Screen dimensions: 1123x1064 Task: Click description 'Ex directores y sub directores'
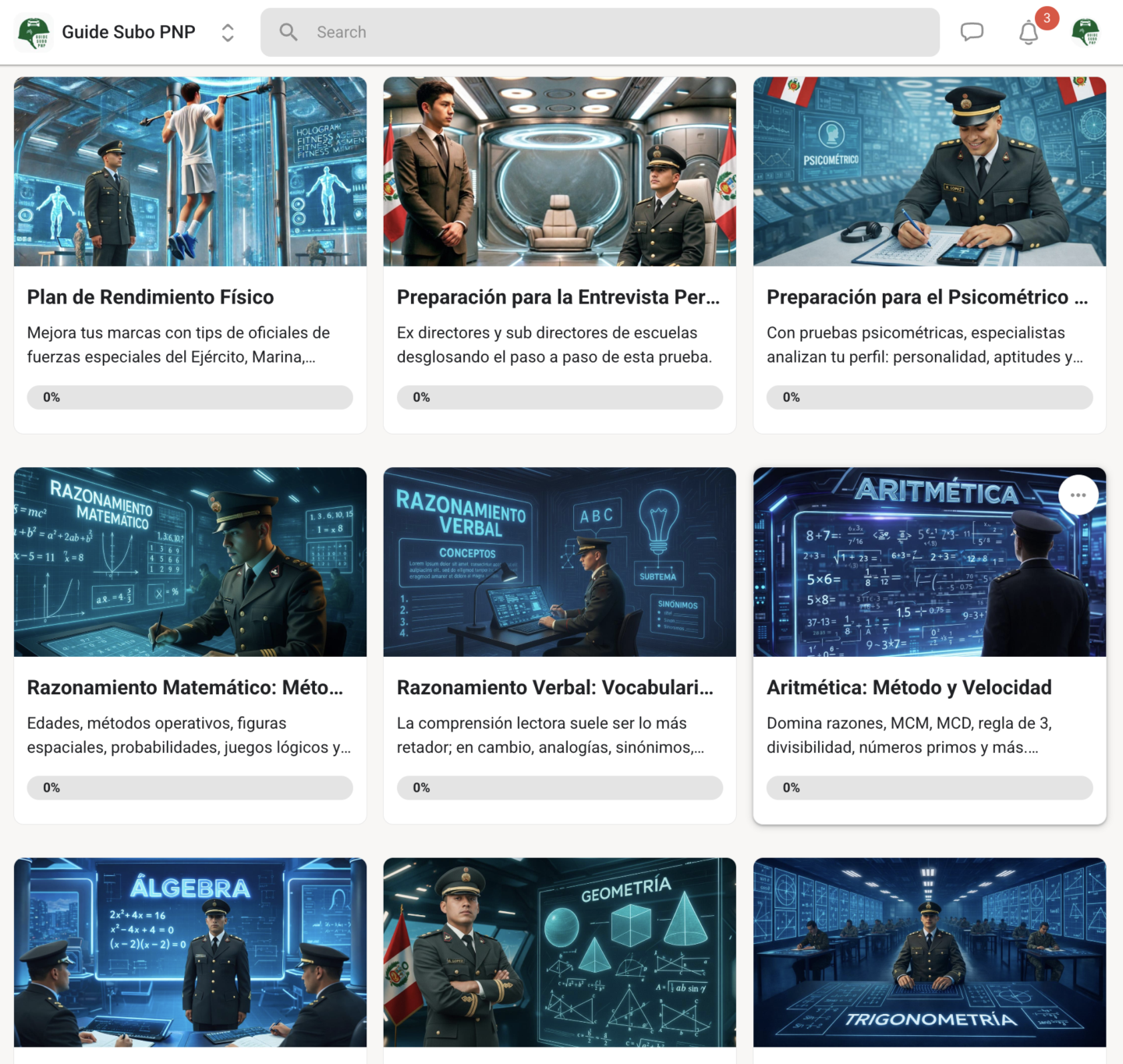coord(554,345)
